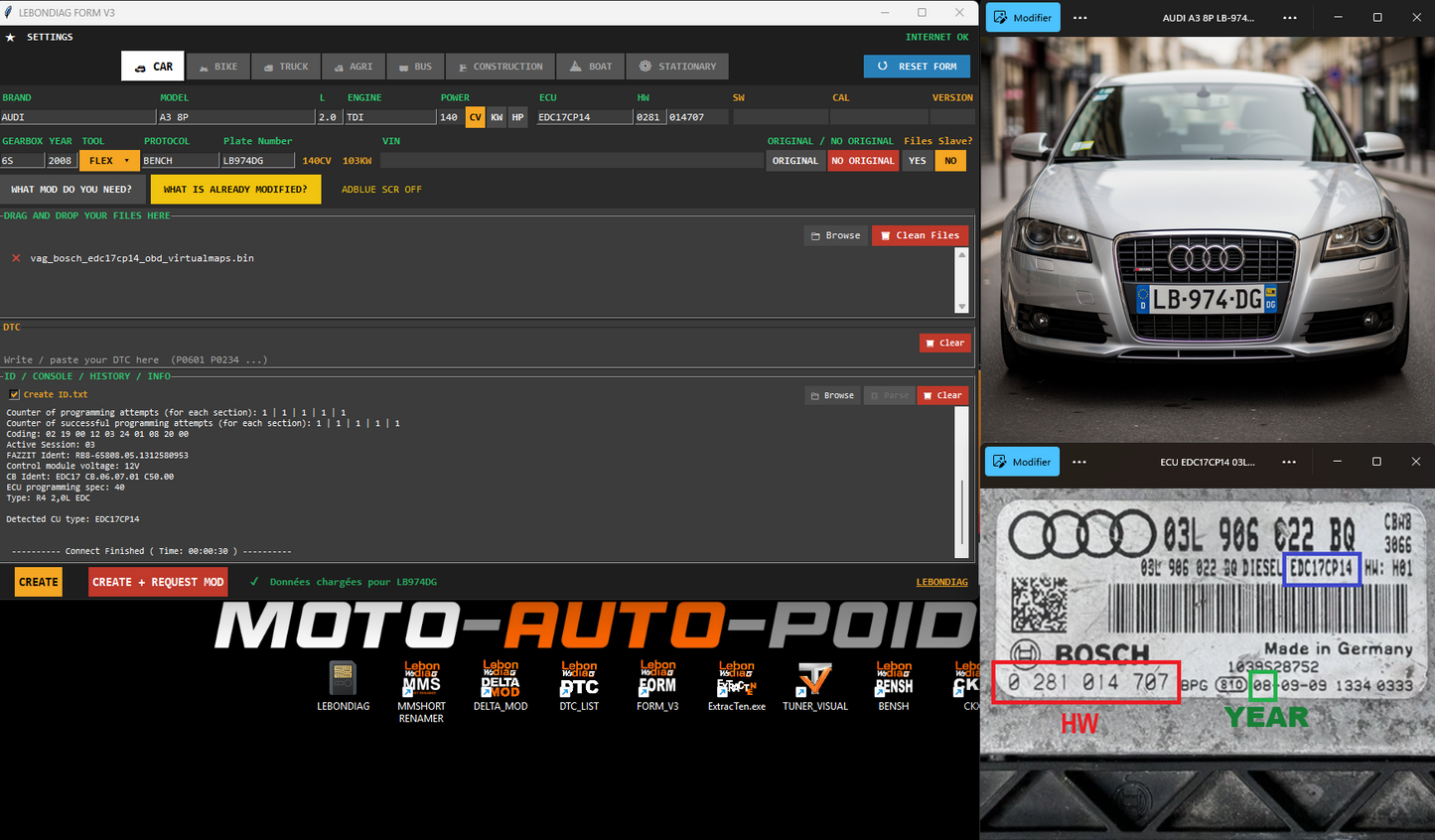Choose NO for Files Slave

[x=950, y=161]
